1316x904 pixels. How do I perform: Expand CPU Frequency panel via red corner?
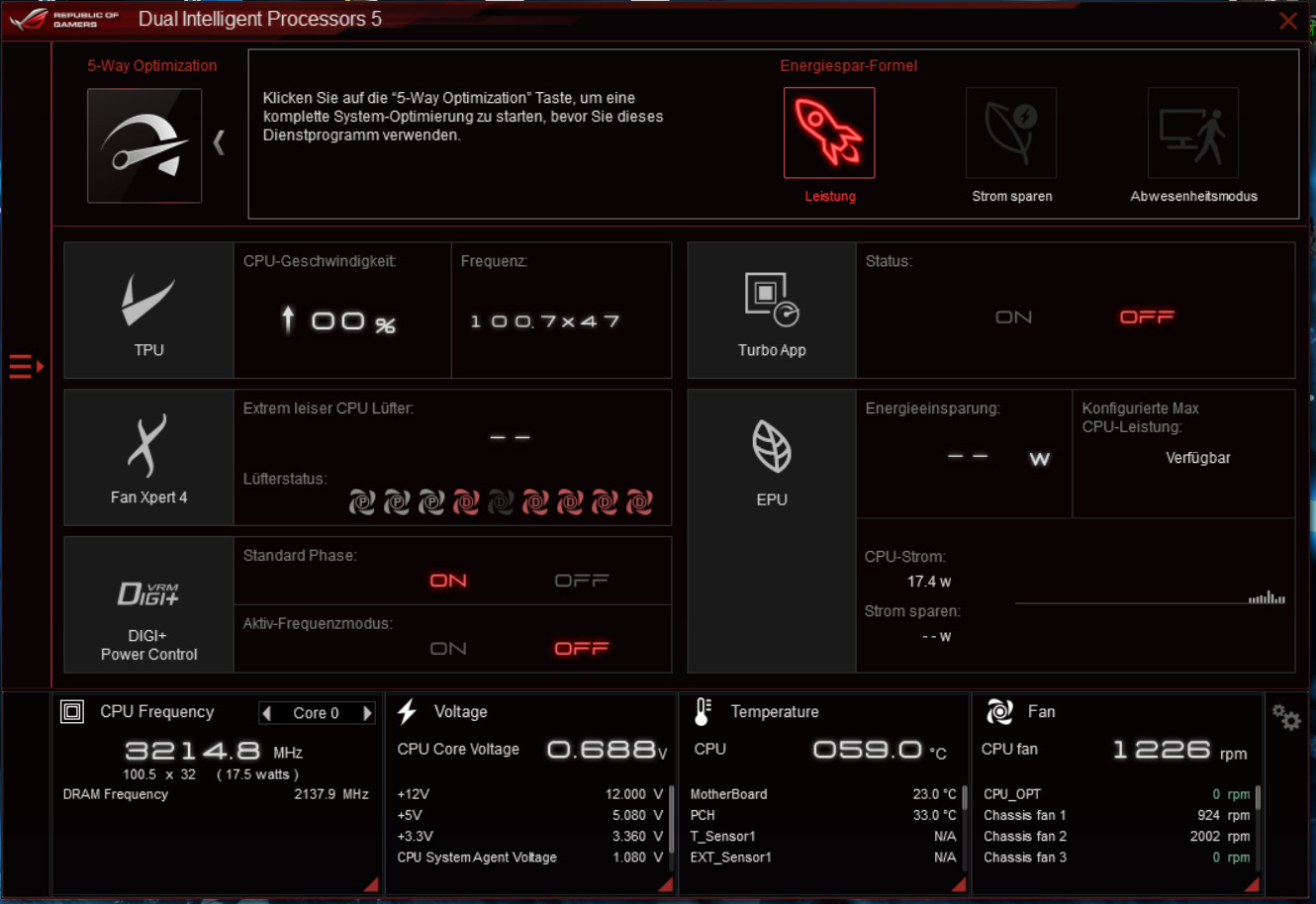(371, 883)
